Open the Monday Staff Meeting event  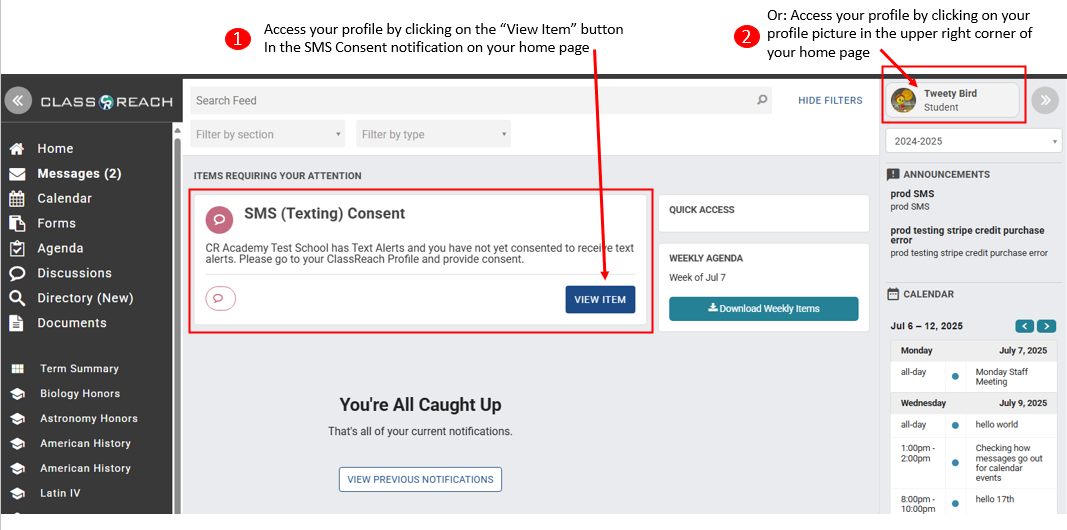[x=1002, y=377]
